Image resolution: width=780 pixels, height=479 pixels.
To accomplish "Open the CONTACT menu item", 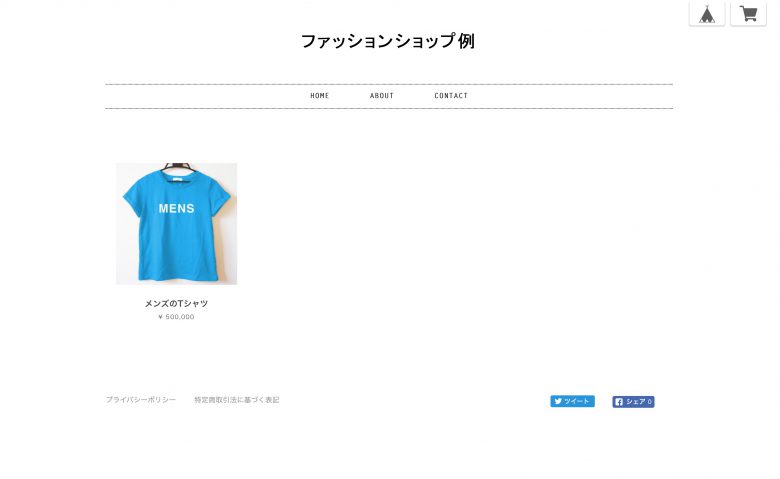I will click(x=451, y=96).
